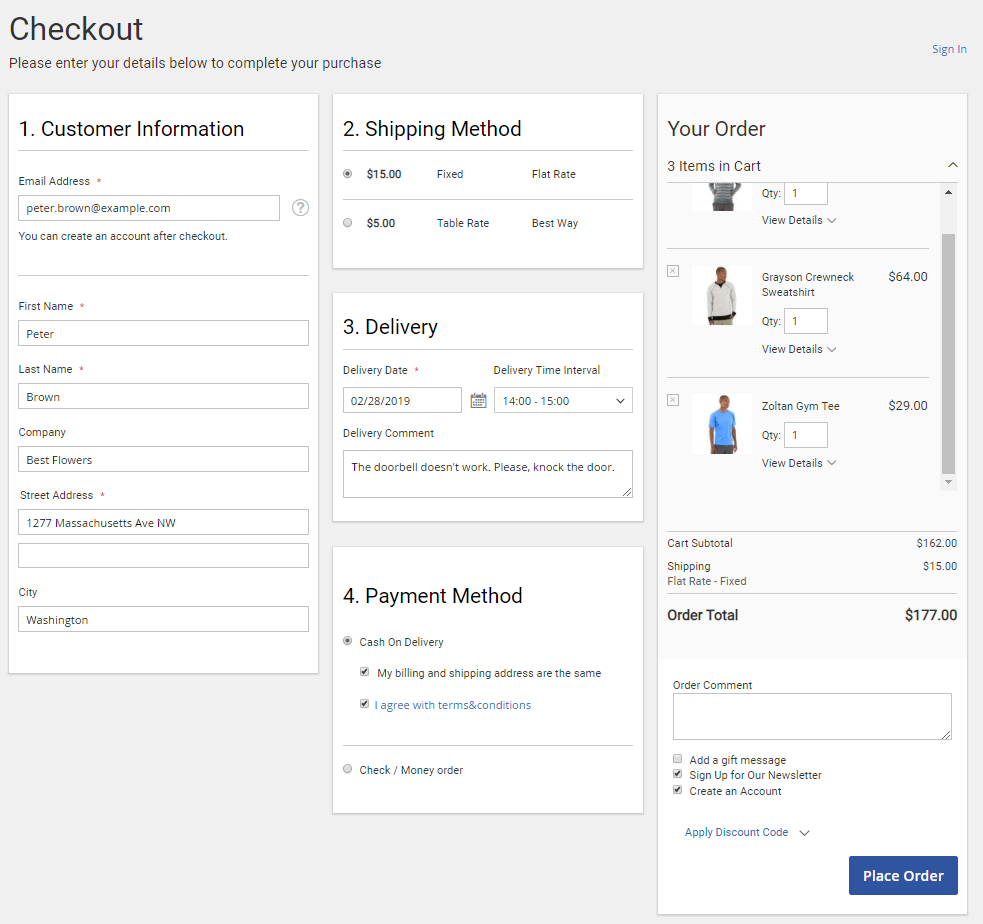This screenshot has height=924, width=983.
Task: Select the $5.00 Table Rate shipping option
Action: 348,223
